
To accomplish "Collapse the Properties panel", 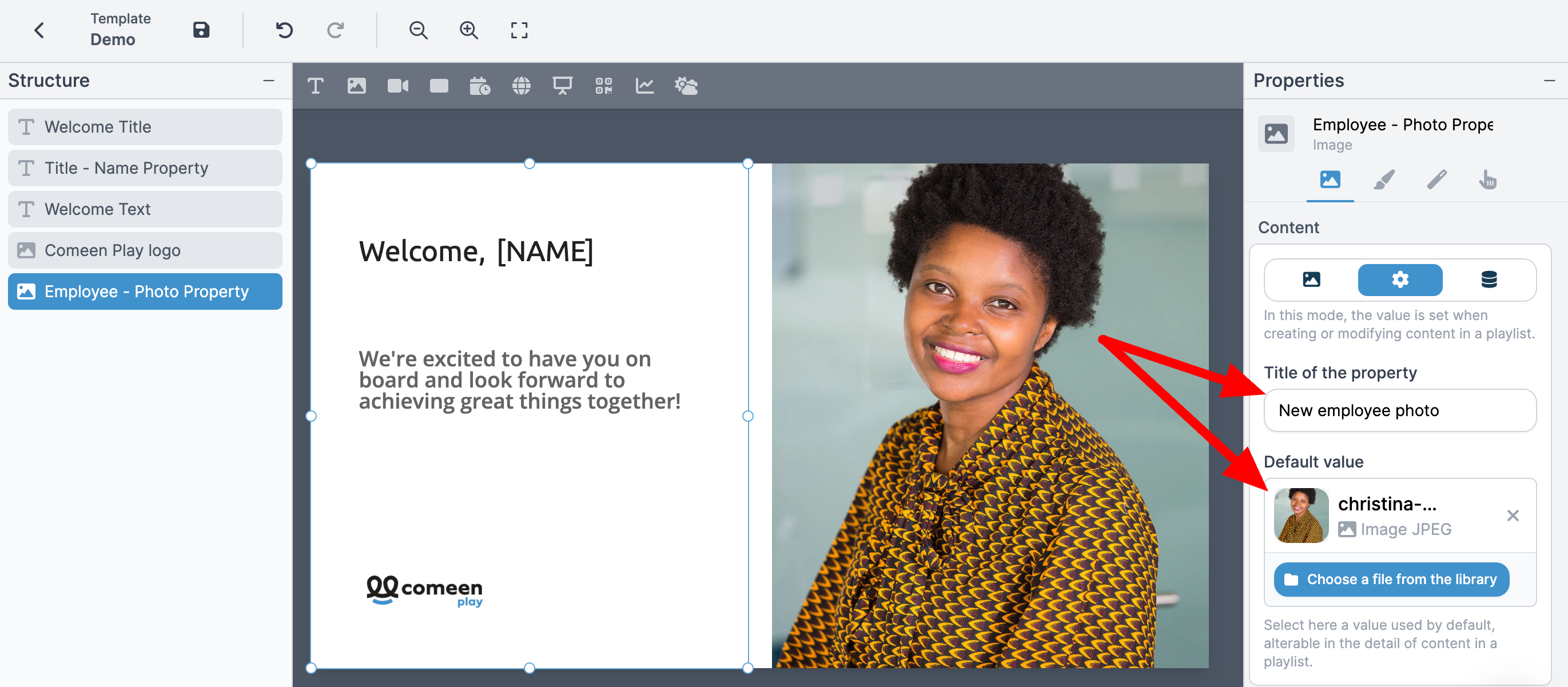I will click(x=1549, y=81).
